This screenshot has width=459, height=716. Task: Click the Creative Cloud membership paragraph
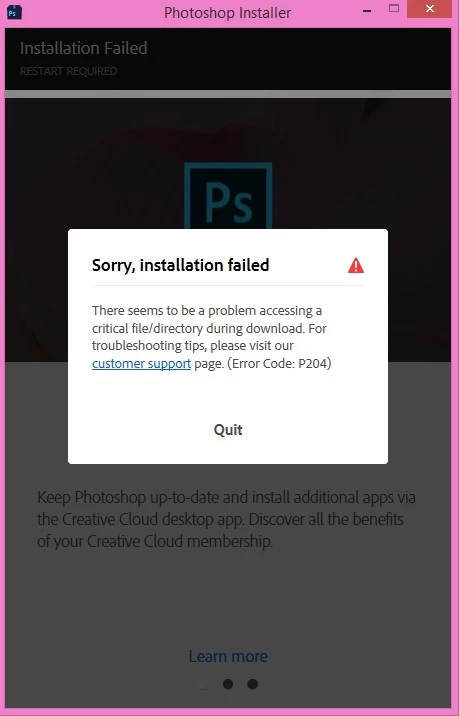(226, 519)
